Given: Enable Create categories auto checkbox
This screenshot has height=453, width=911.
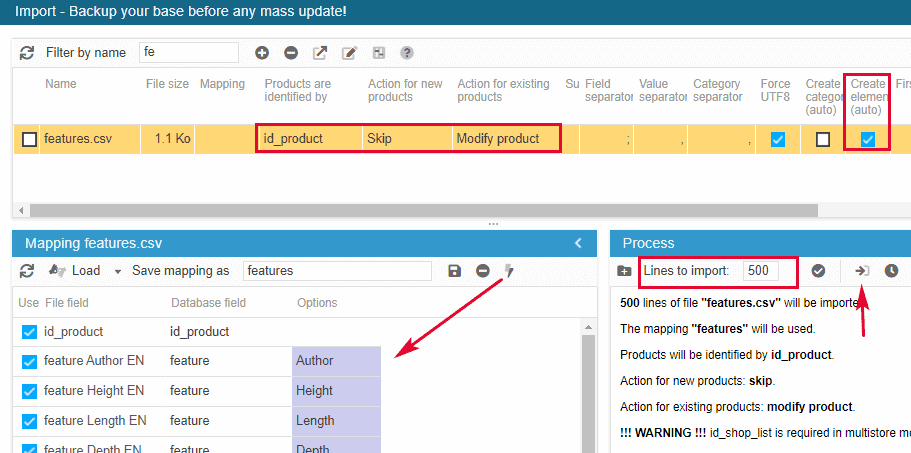Looking at the screenshot, I should tap(823, 140).
